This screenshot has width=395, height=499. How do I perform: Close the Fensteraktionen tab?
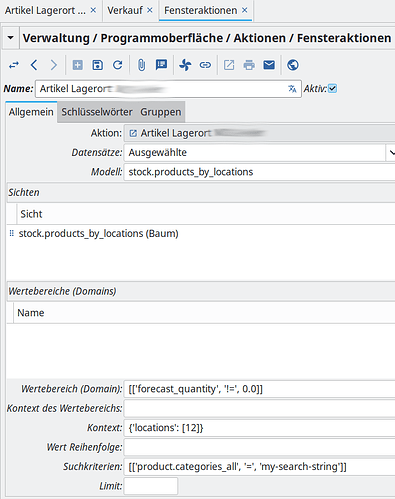[x=245, y=10]
